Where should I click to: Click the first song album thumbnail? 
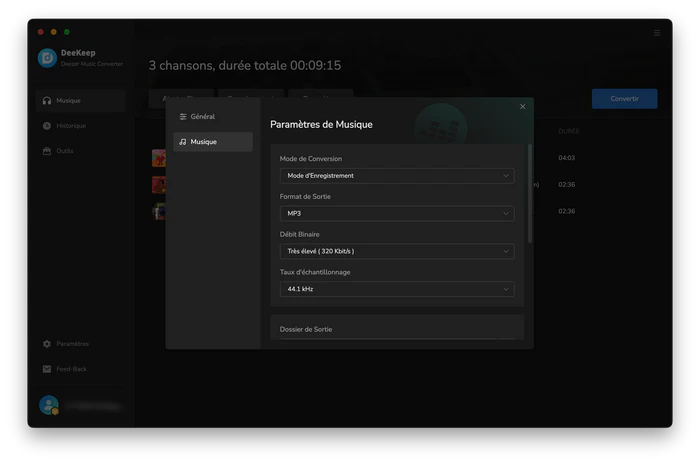159,158
